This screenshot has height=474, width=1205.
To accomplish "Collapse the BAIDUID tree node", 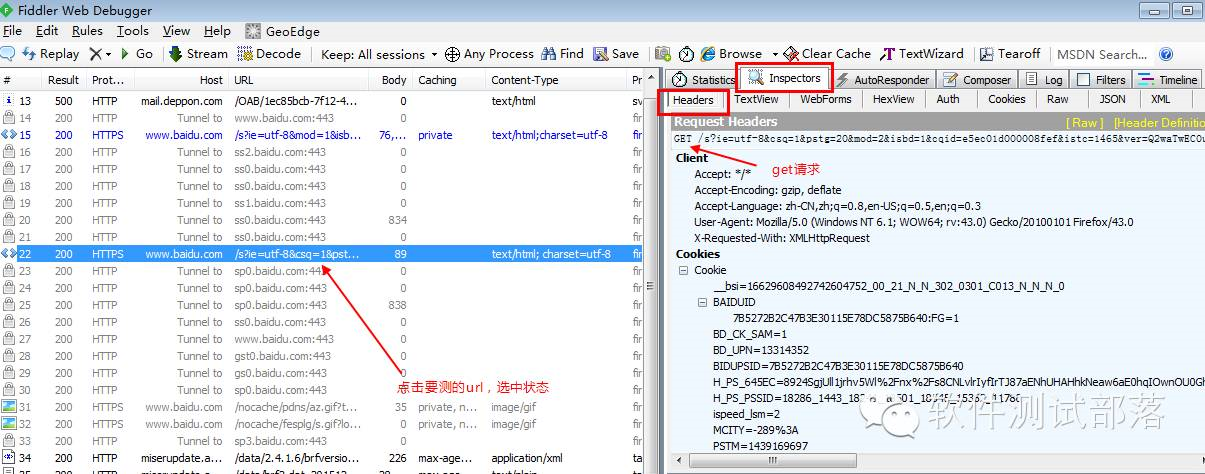I will pos(703,302).
